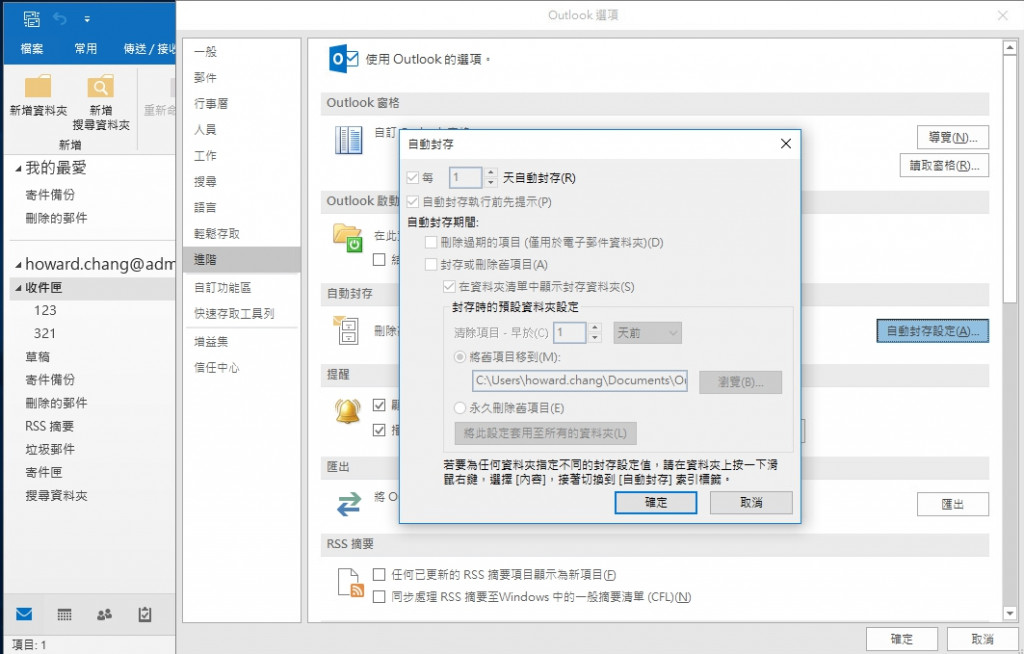Click 確定 in Outlook 選項 window
1024x654 pixels.
(x=902, y=639)
